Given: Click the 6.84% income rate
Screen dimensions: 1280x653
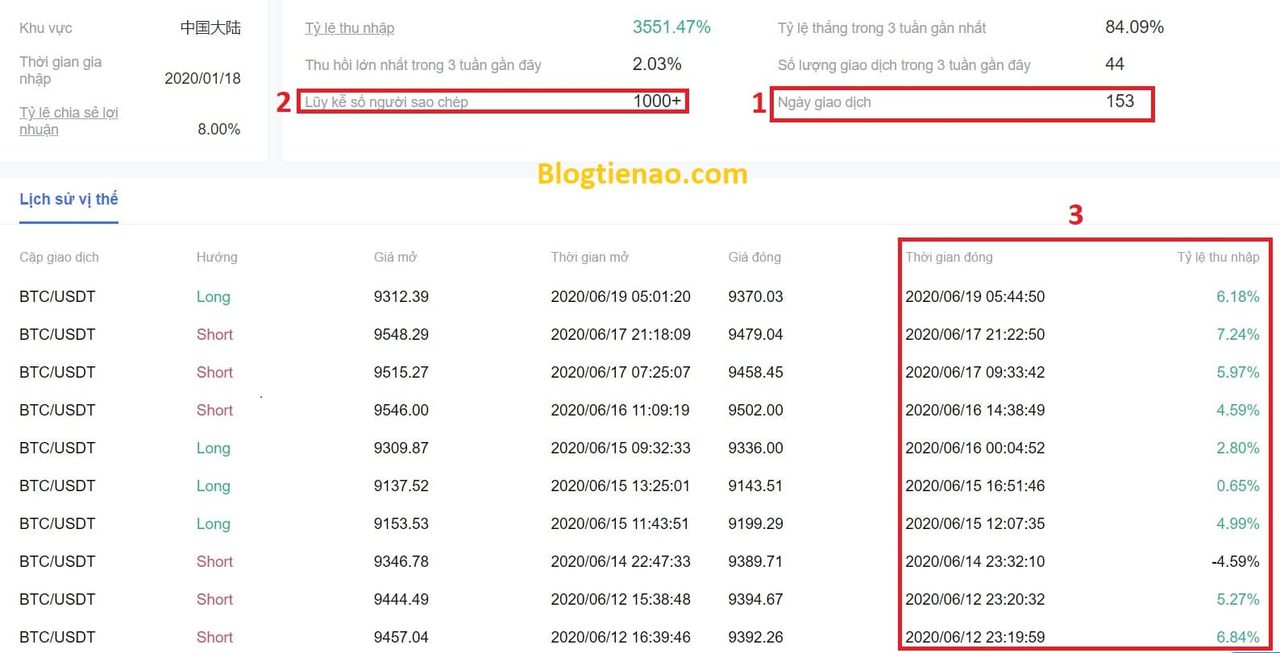Looking at the screenshot, I should [x=1238, y=637].
